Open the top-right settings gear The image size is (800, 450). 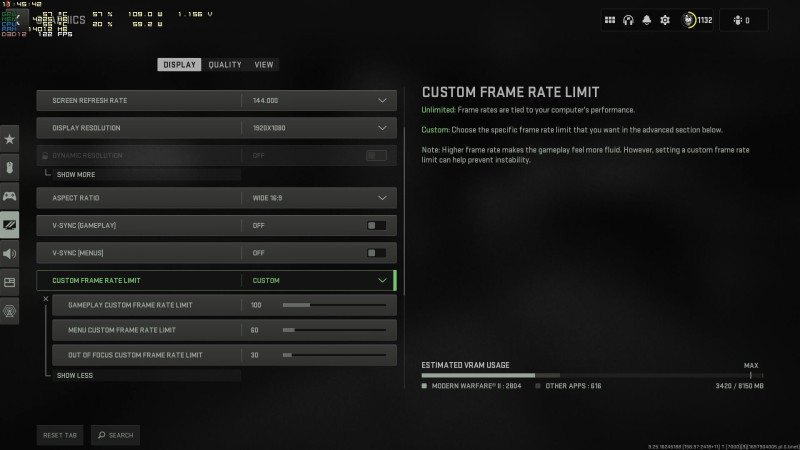(x=665, y=20)
